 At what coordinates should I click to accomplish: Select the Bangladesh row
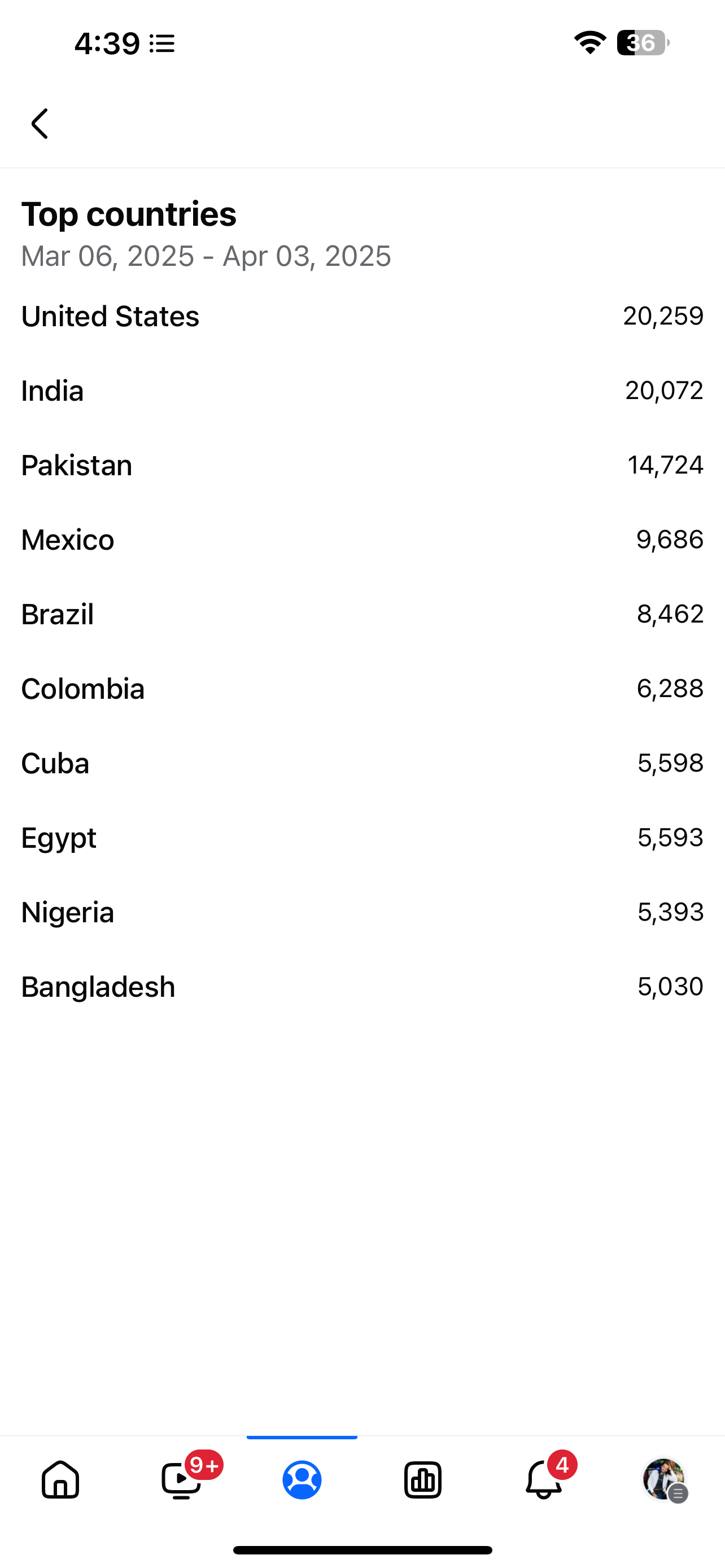click(362, 987)
